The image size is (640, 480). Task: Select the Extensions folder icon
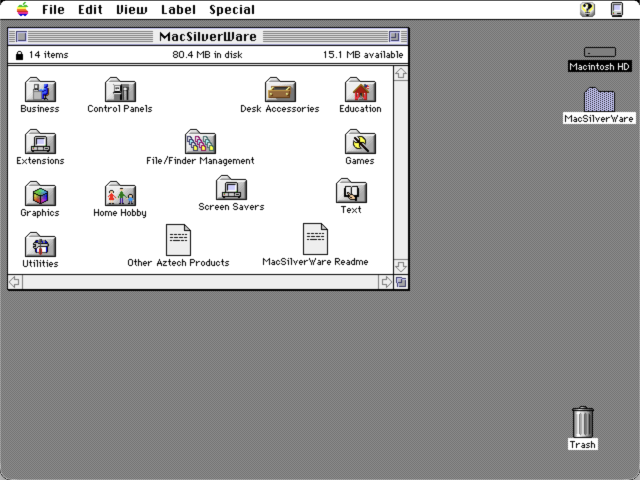pyautogui.click(x=40, y=141)
